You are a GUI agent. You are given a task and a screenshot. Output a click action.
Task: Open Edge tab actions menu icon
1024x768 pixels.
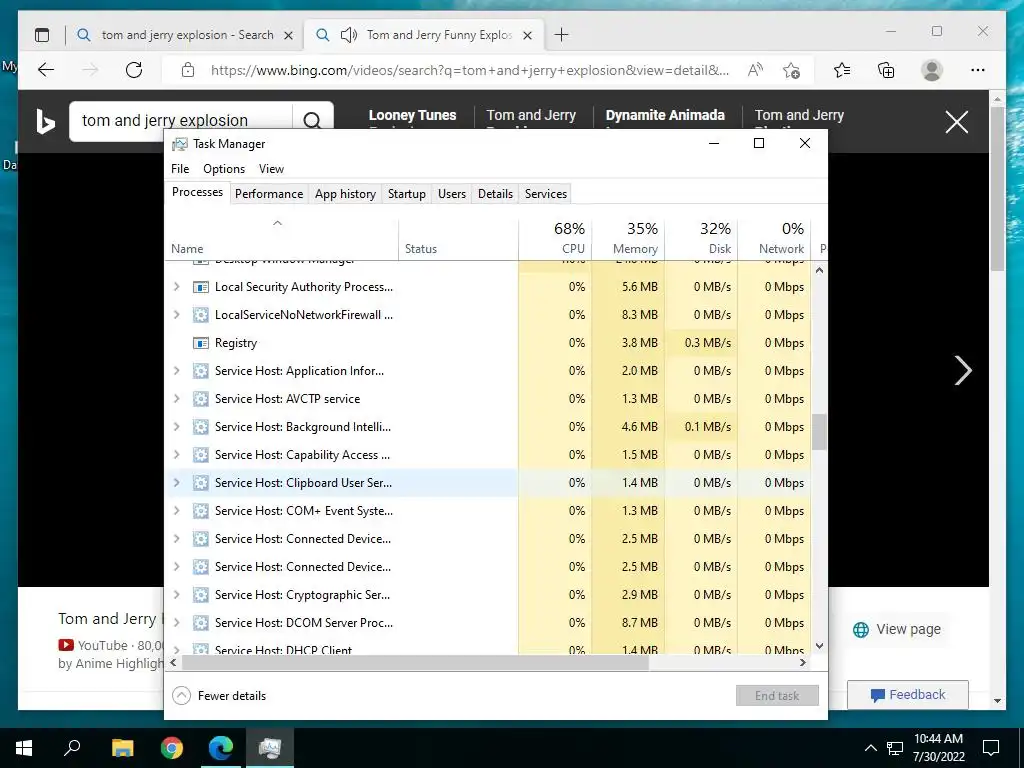point(42,35)
